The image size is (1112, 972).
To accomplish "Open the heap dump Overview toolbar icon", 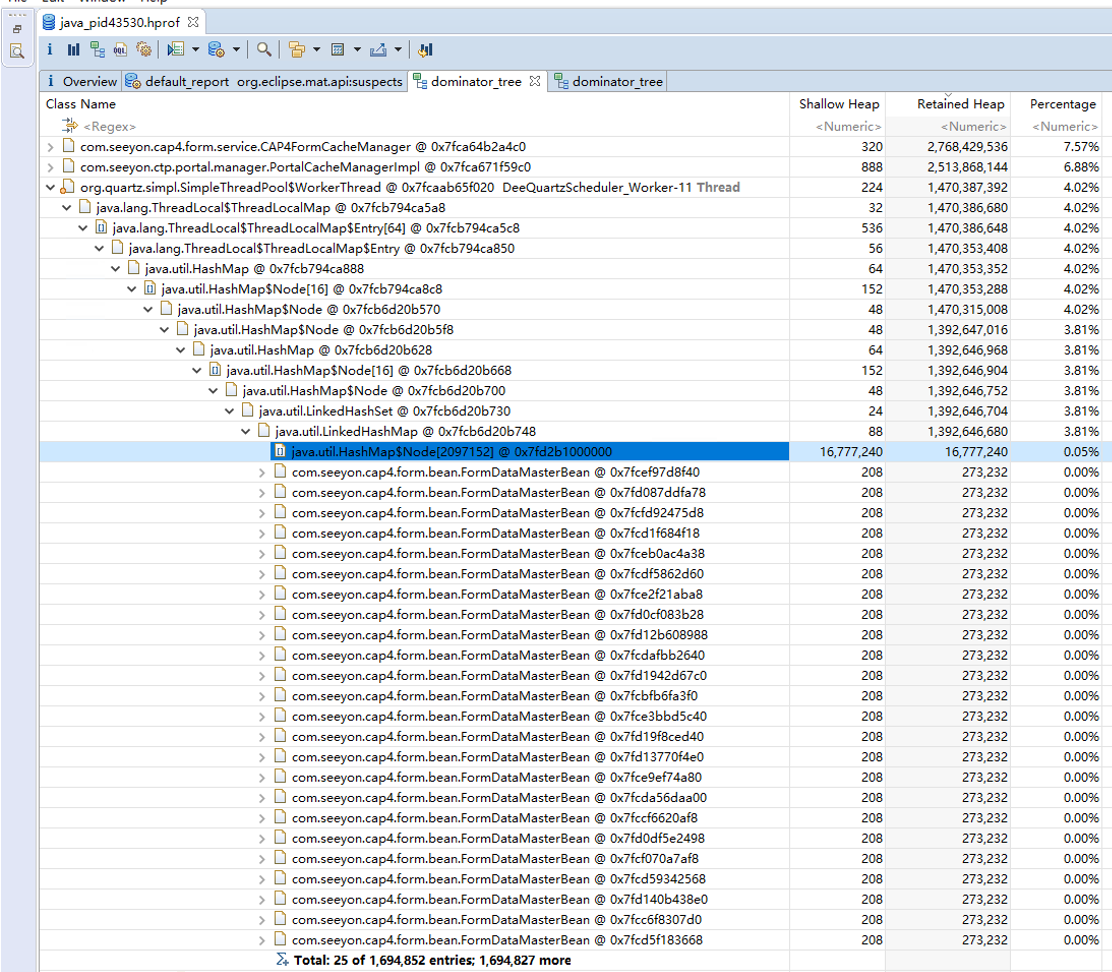I will click(x=50, y=49).
